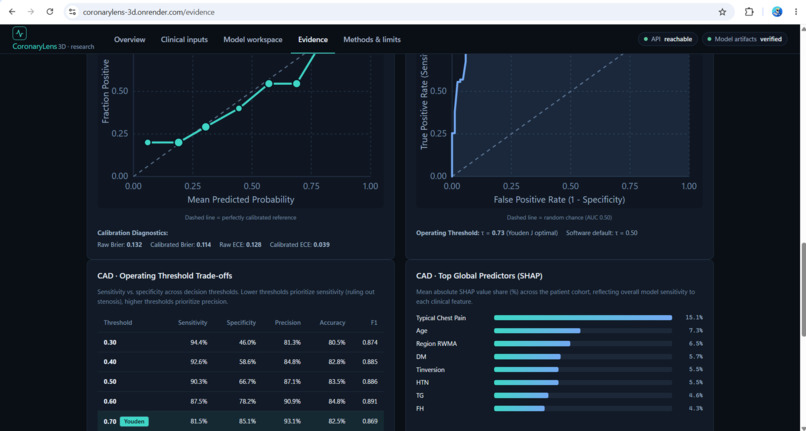Click the DM predictor label
This screenshot has width=806, height=431.
pyautogui.click(x=421, y=357)
